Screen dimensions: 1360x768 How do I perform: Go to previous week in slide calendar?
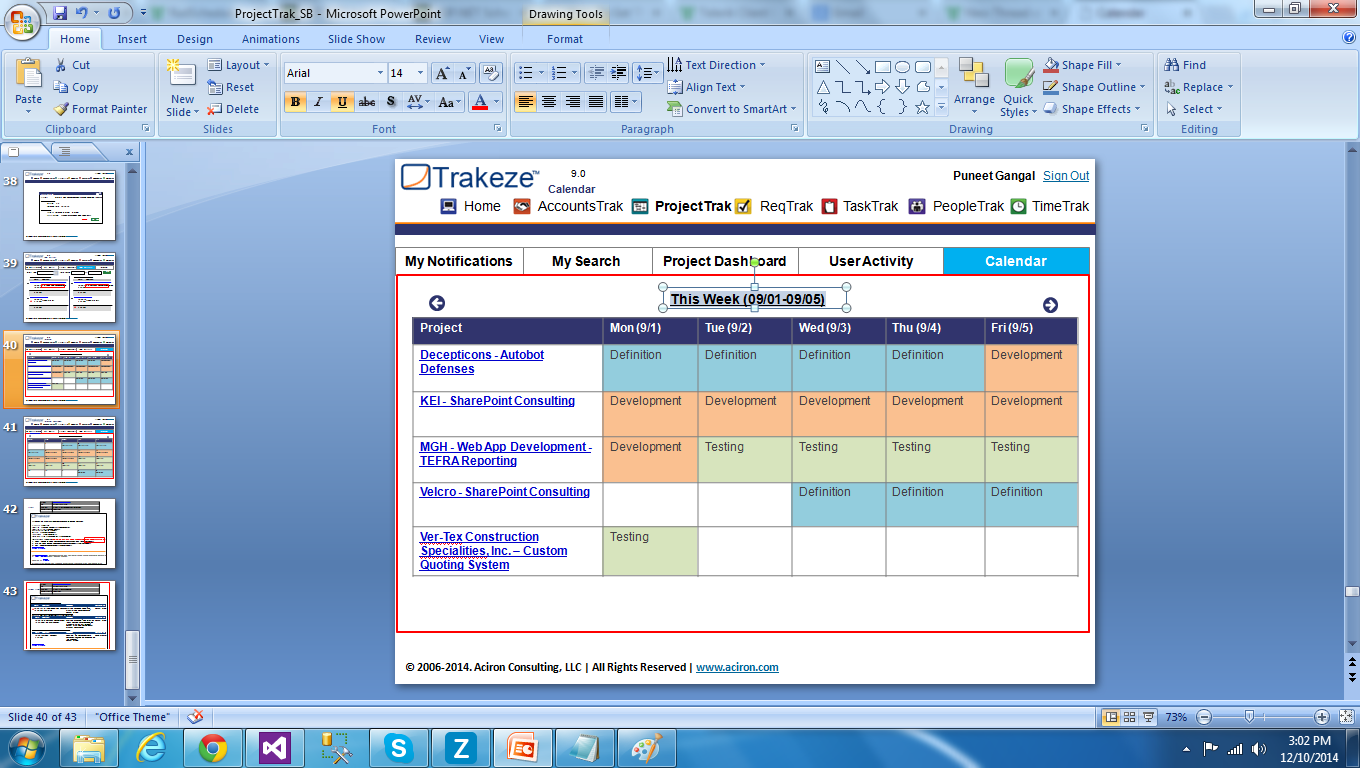click(x=437, y=303)
